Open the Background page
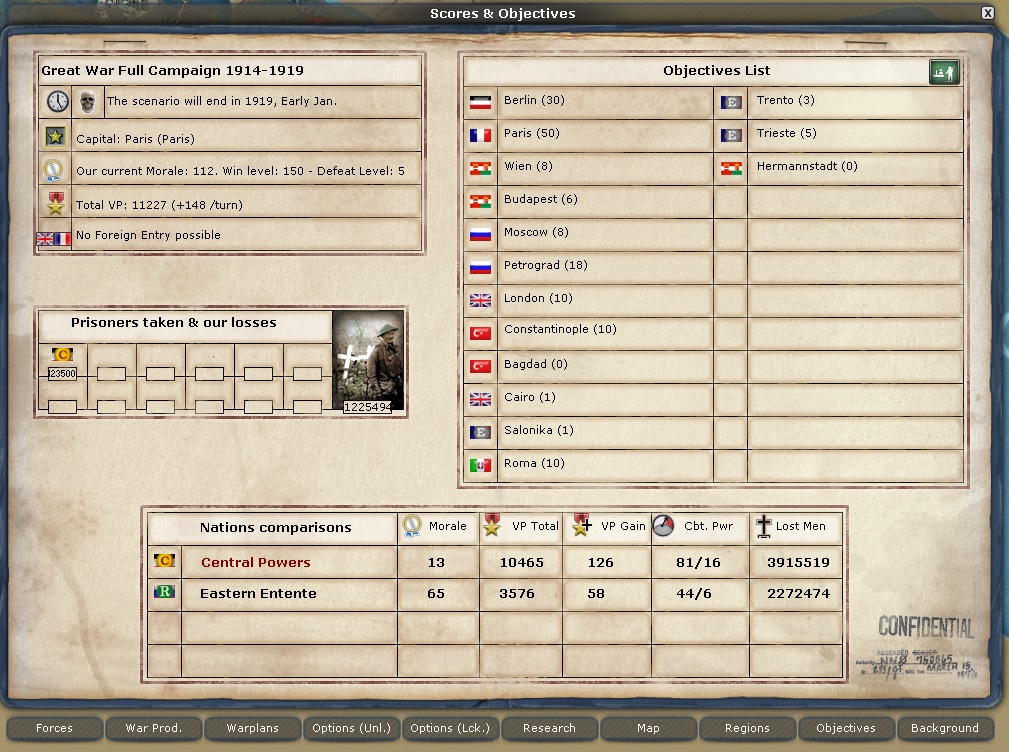Screen dimensions: 1009x752 click(945, 728)
